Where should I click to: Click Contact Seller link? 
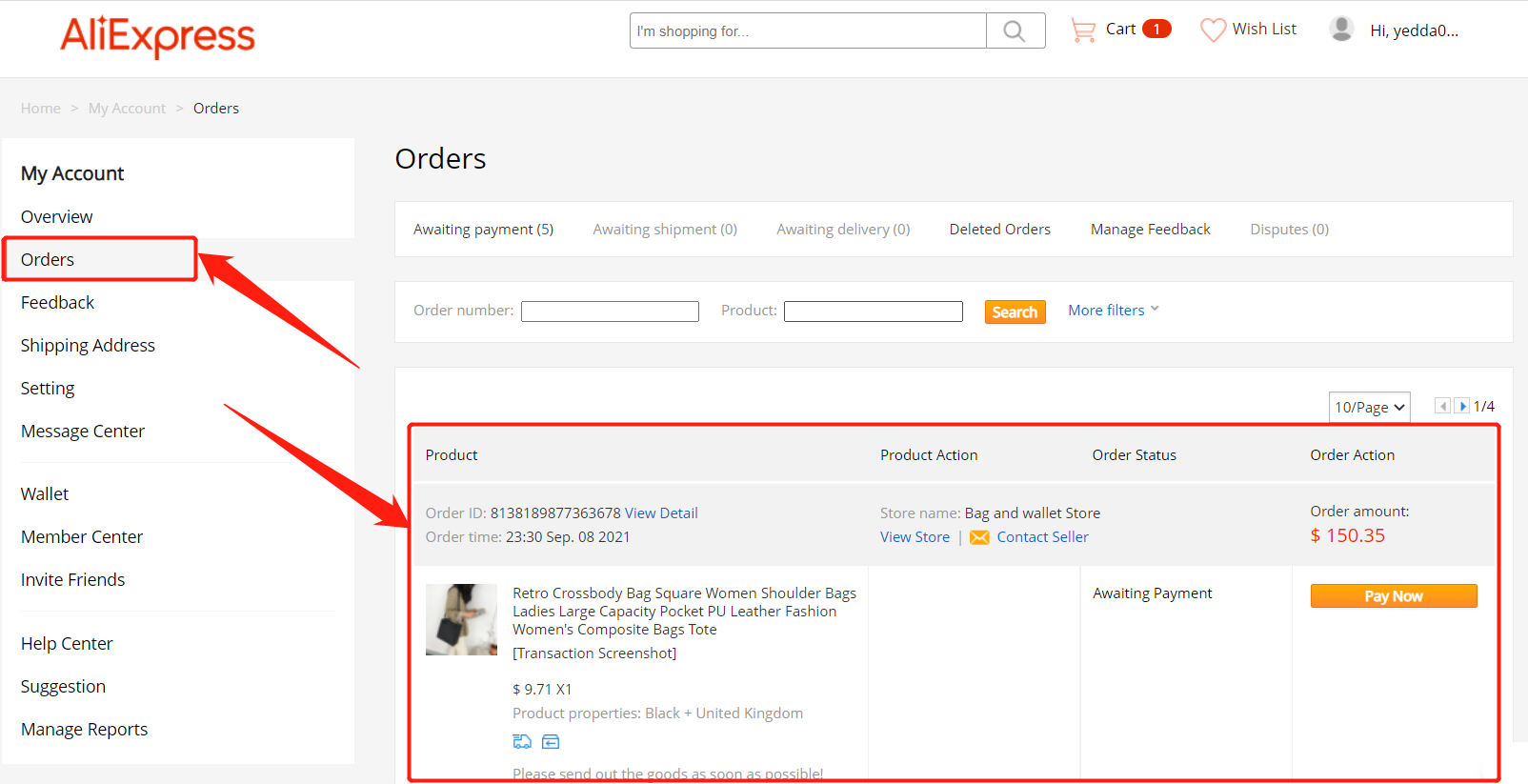[1042, 537]
